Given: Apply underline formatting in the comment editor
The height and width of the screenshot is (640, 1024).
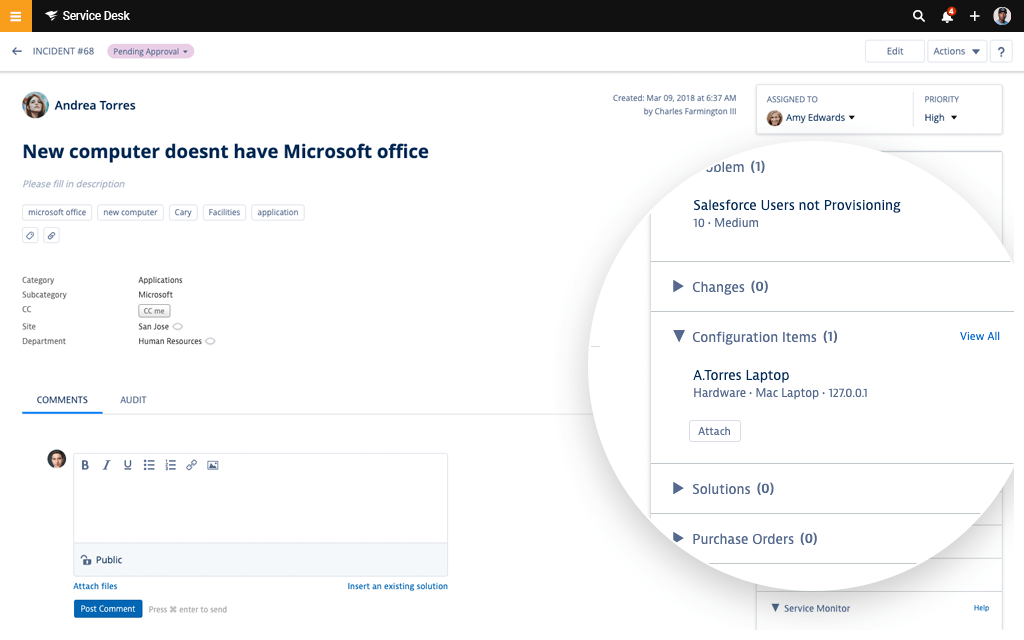Looking at the screenshot, I should pyautogui.click(x=127, y=464).
